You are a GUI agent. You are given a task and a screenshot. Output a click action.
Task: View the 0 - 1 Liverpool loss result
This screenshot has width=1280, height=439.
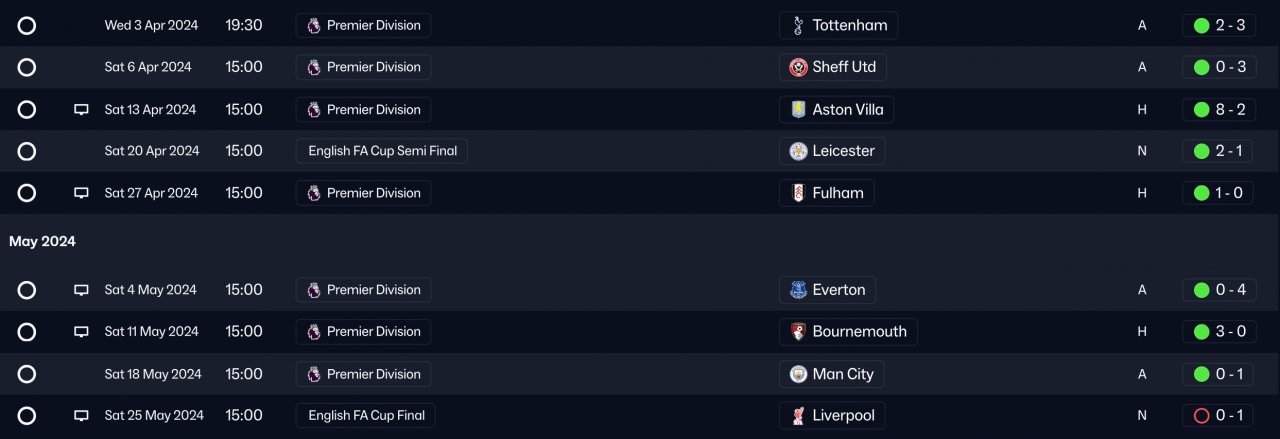click(1219, 416)
